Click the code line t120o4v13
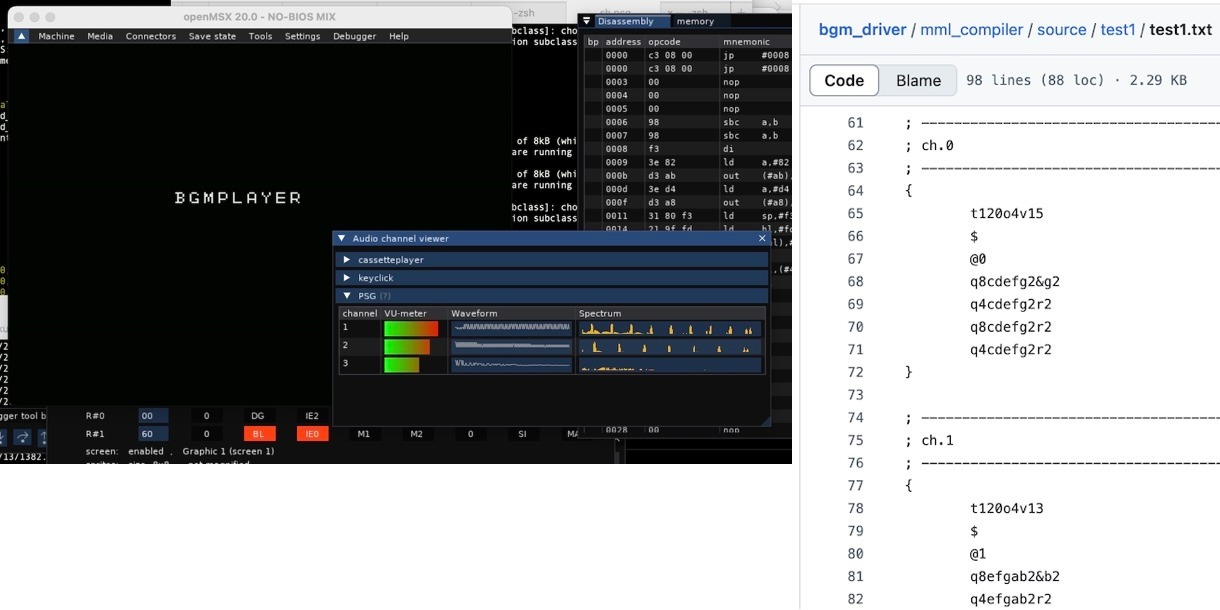Screen dimensions: 1220x610 [x=1007, y=508]
